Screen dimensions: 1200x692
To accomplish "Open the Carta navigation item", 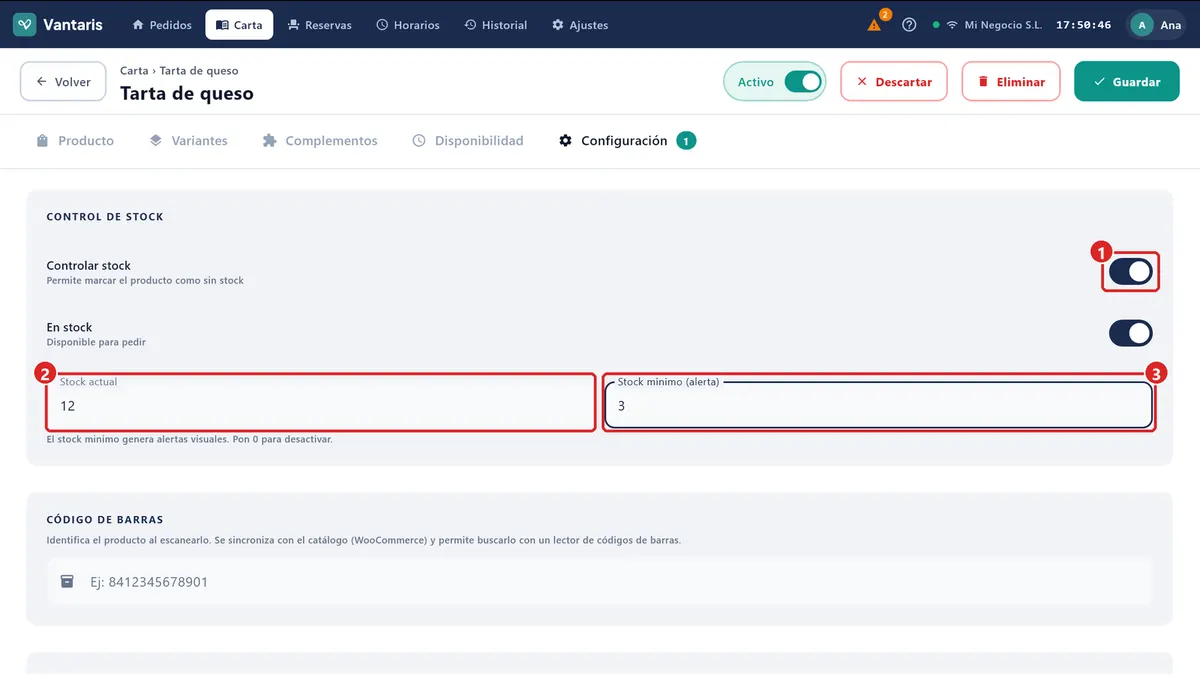I will tap(239, 25).
